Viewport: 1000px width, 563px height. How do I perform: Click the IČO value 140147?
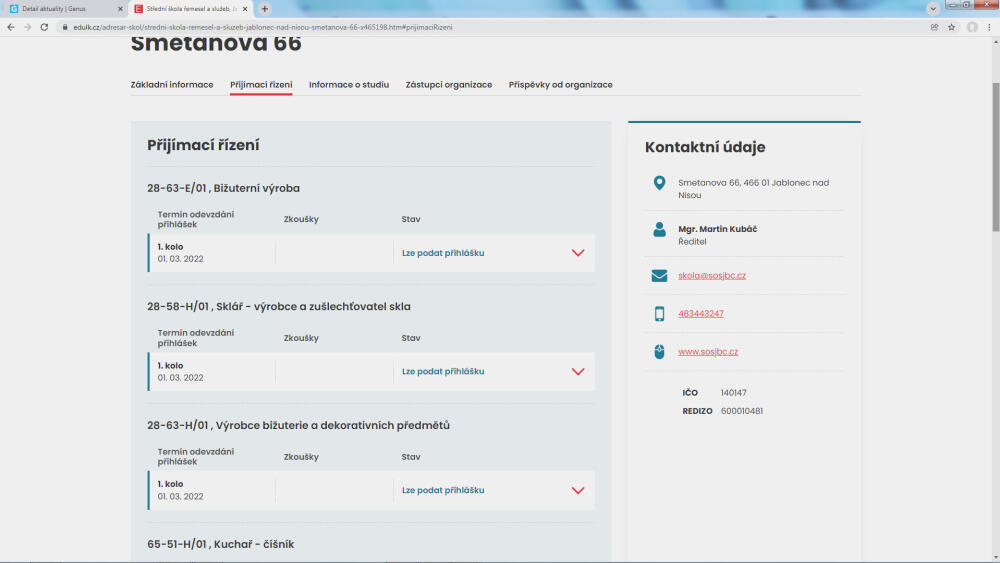733,393
